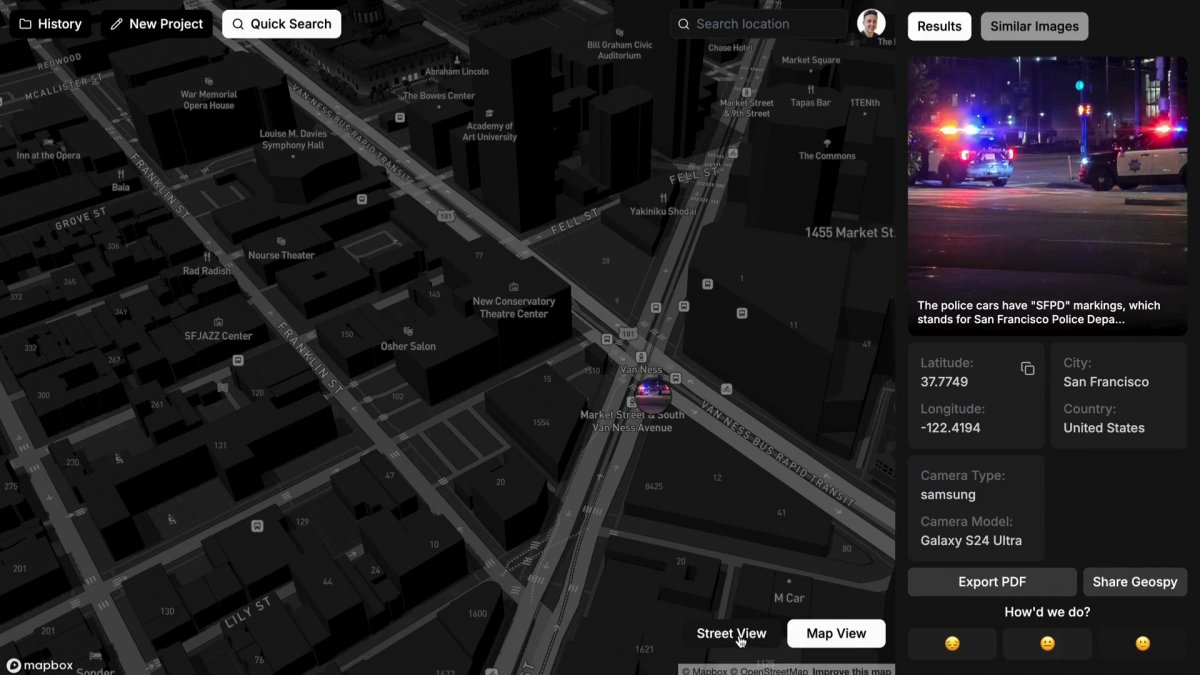Open the OpenStreetMap attribution link
Image resolution: width=1200 pixels, height=675 pixels.
(x=768, y=671)
